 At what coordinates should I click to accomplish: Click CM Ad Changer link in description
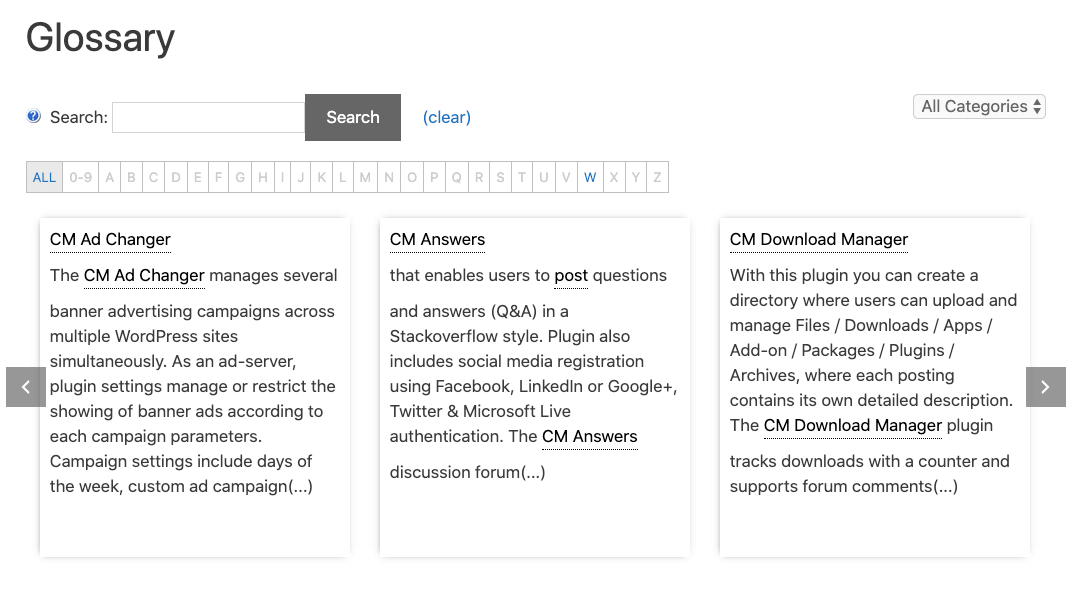pos(144,275)
